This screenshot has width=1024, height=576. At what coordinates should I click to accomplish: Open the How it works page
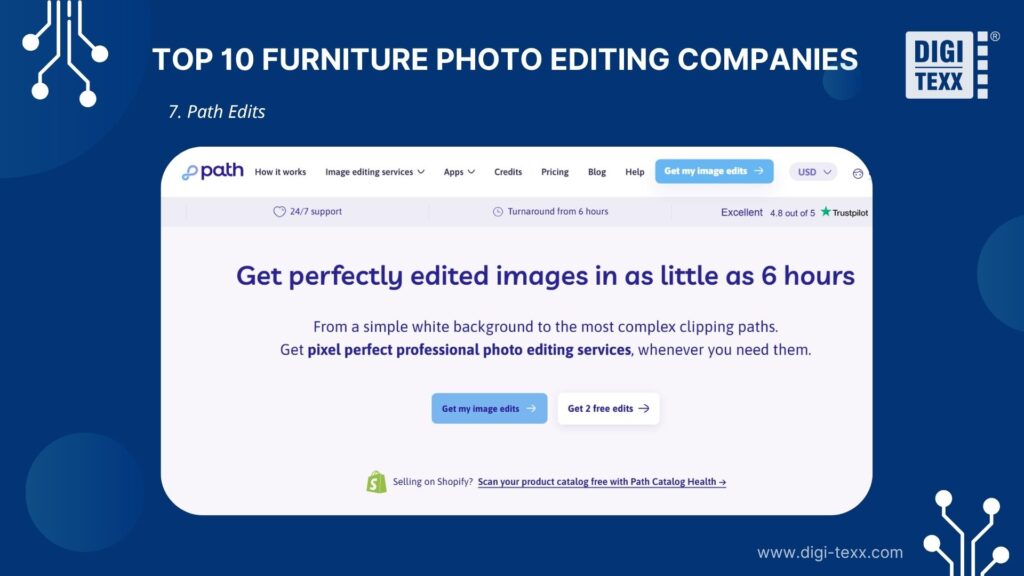[x=280, y=172]
